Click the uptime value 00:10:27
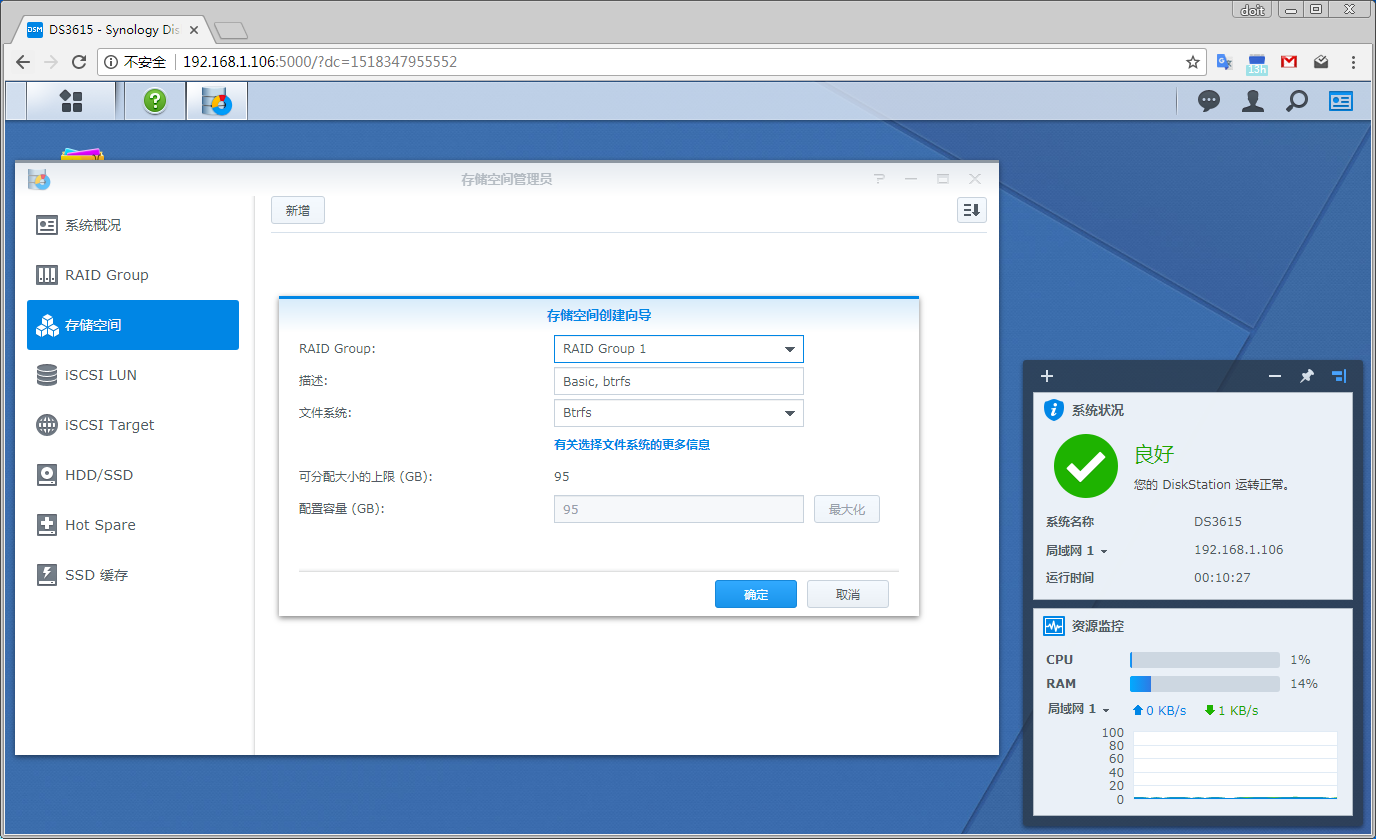 tap(1222, 578)
